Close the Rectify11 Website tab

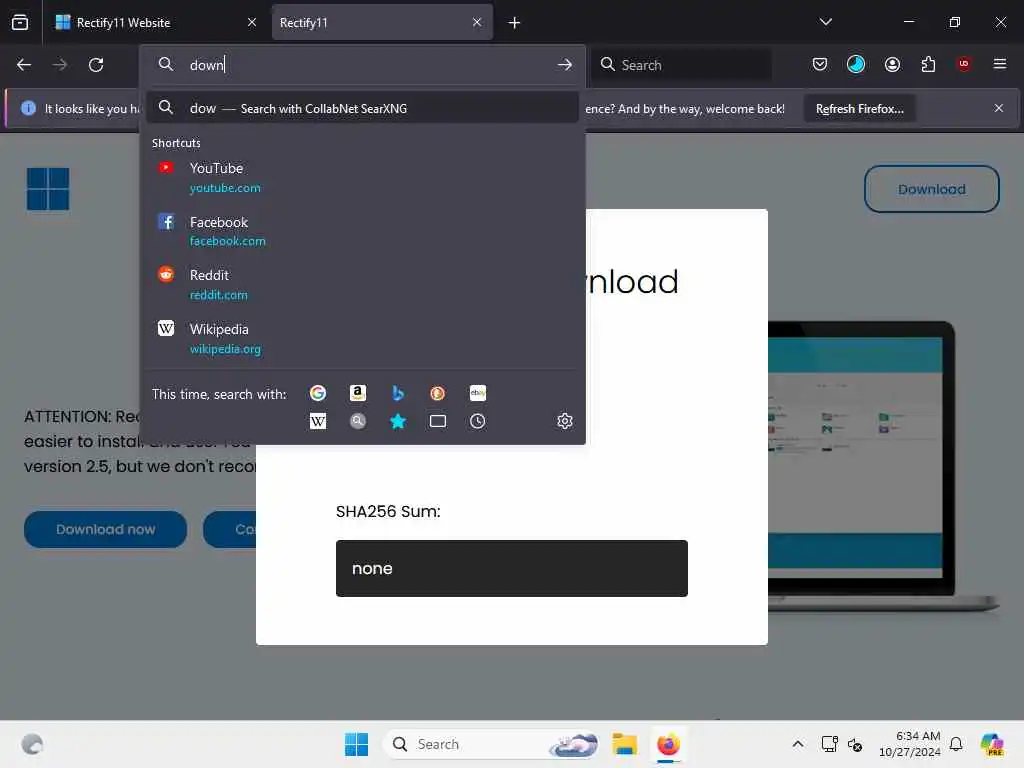[x=252, y=22]
